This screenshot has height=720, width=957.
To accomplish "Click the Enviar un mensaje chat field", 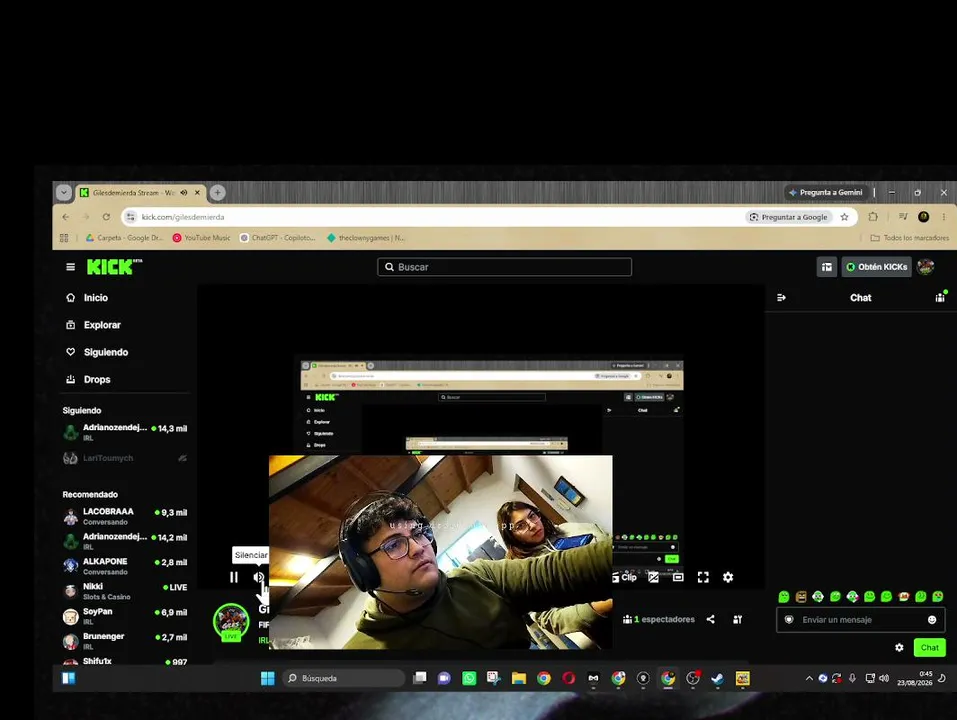I will (861, 620).
